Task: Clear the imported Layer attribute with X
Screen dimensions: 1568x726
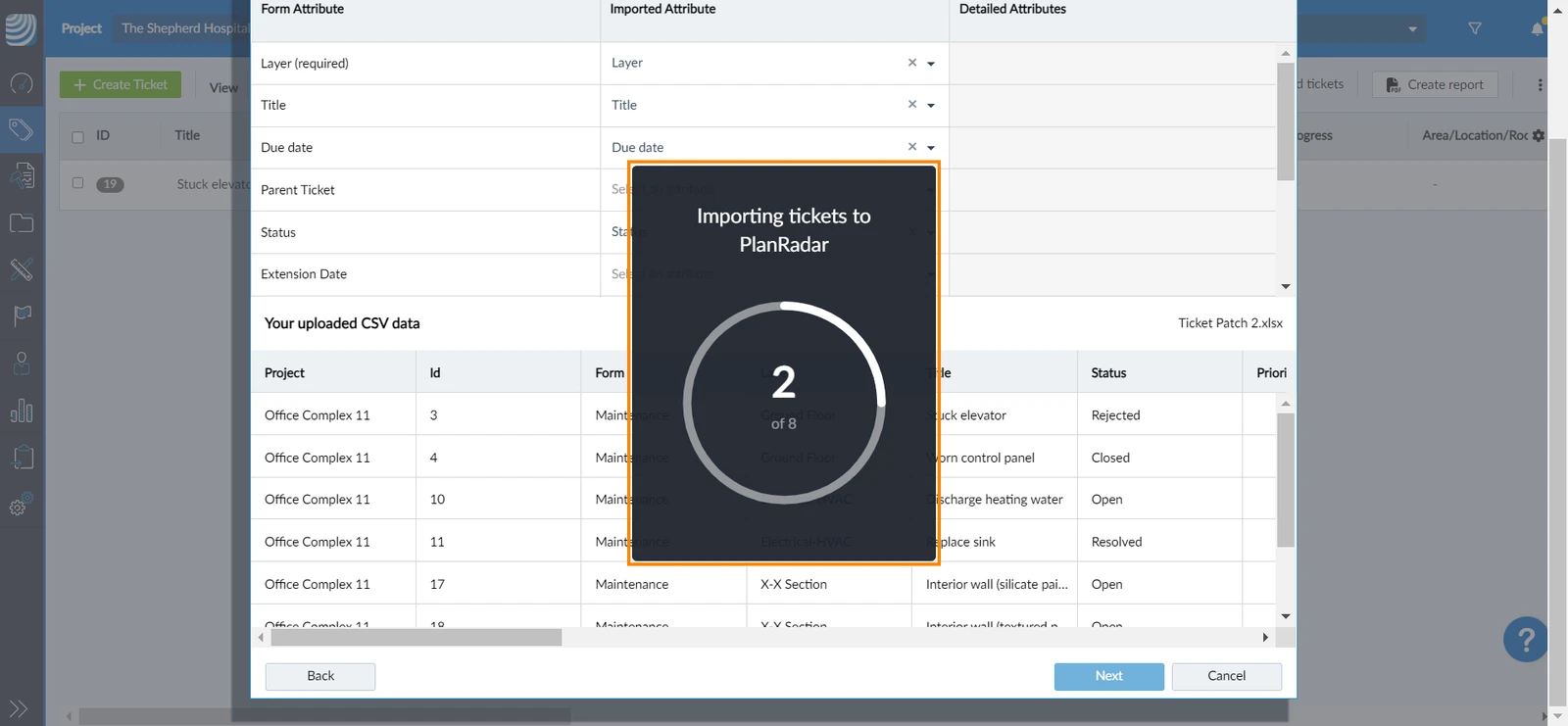Action: [912, 63]
